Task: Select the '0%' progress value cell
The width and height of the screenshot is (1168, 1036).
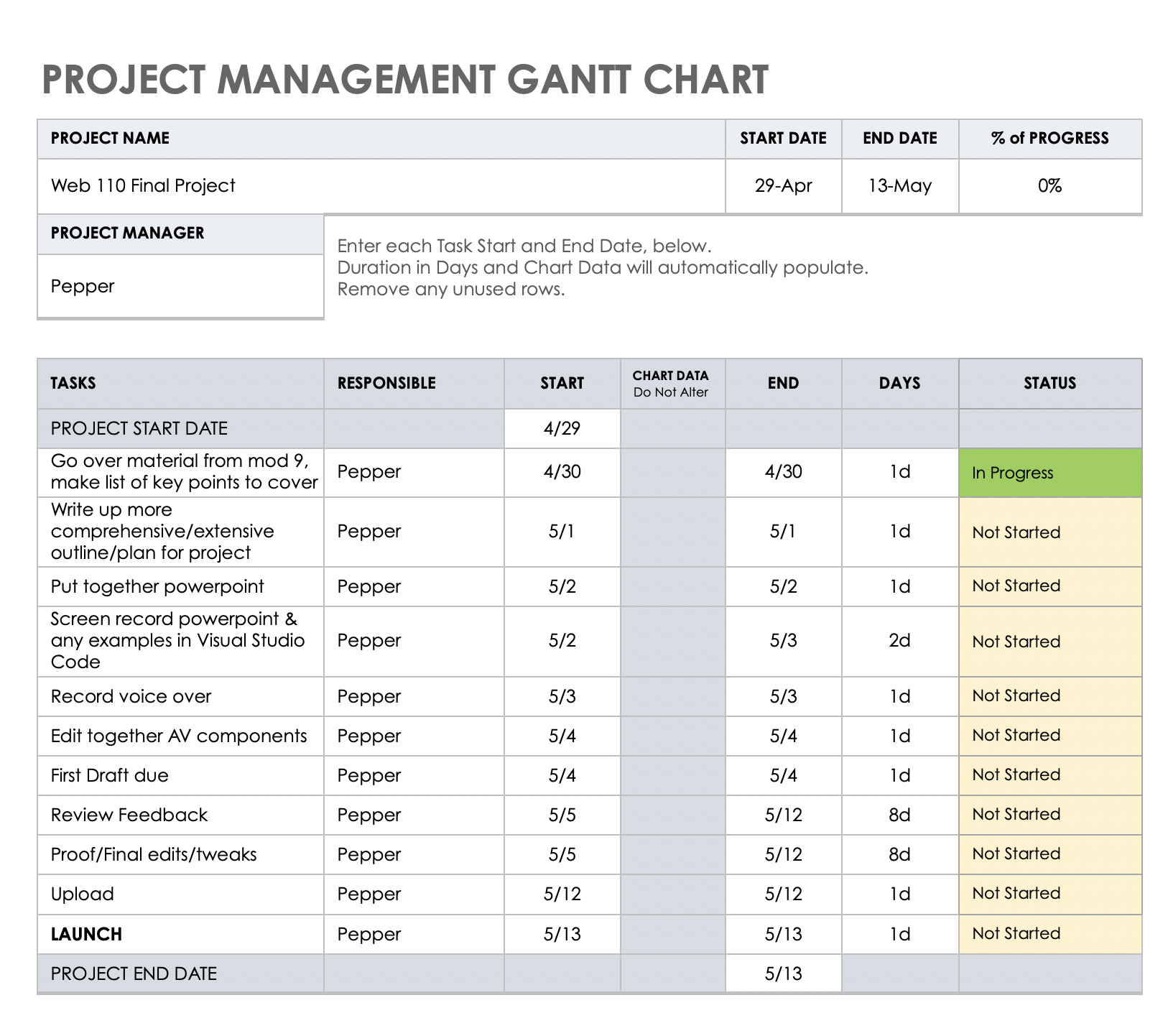Action: pos(1050,186)
